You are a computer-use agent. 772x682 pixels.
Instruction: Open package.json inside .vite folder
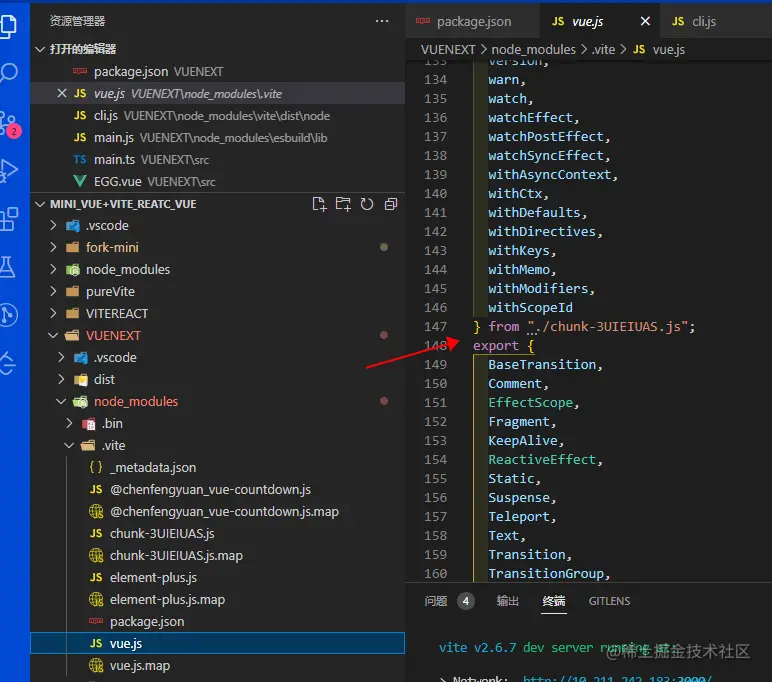point(217,621)
